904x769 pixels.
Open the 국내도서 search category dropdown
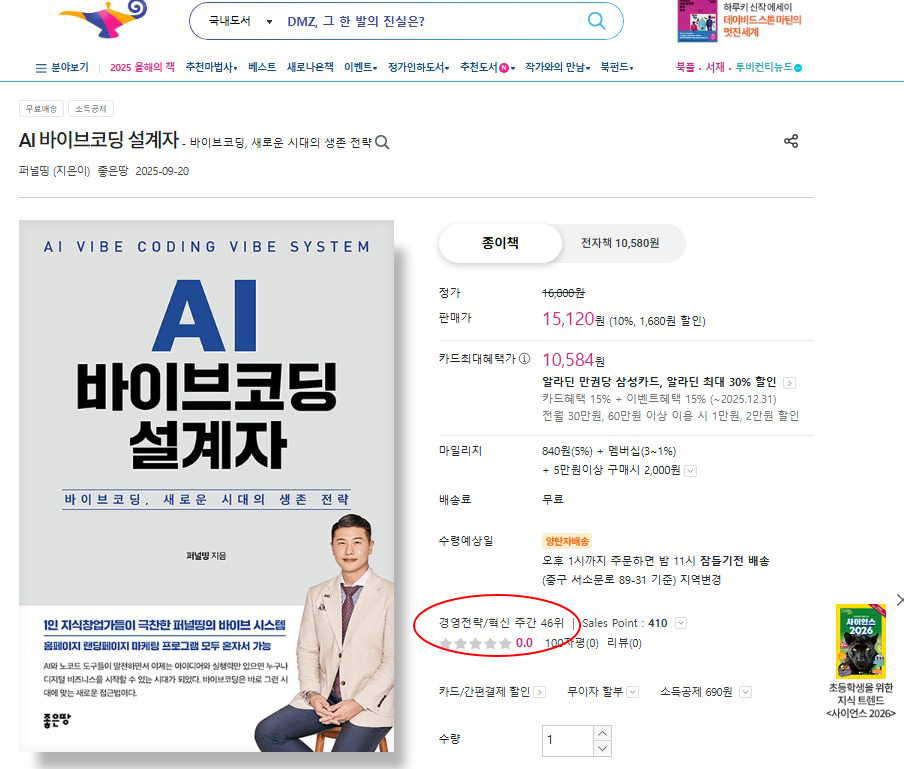coord(240,21)
